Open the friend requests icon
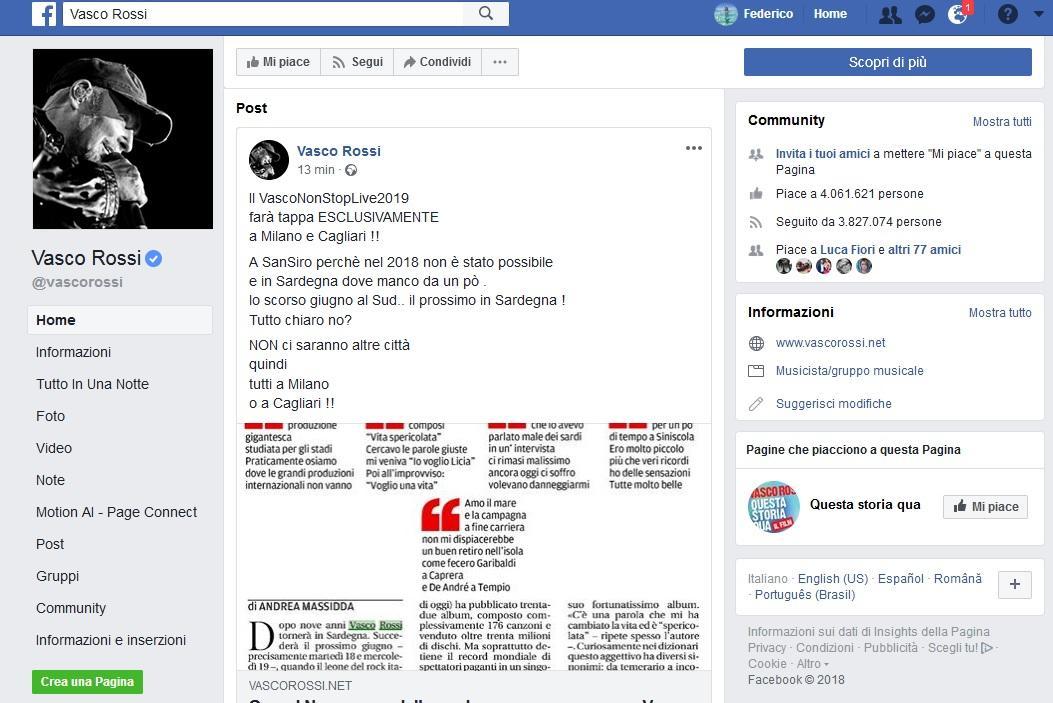The image size is (1053, 703). 890,14
